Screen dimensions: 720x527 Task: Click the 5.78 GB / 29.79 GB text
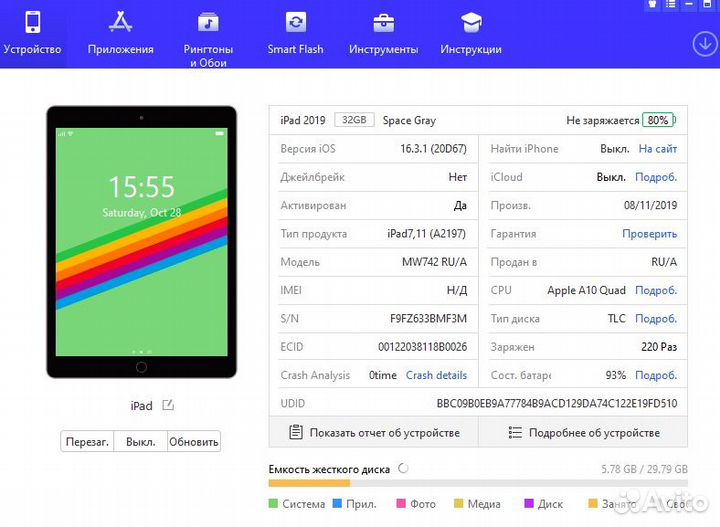pyautogui.click(x=644, y=469)
